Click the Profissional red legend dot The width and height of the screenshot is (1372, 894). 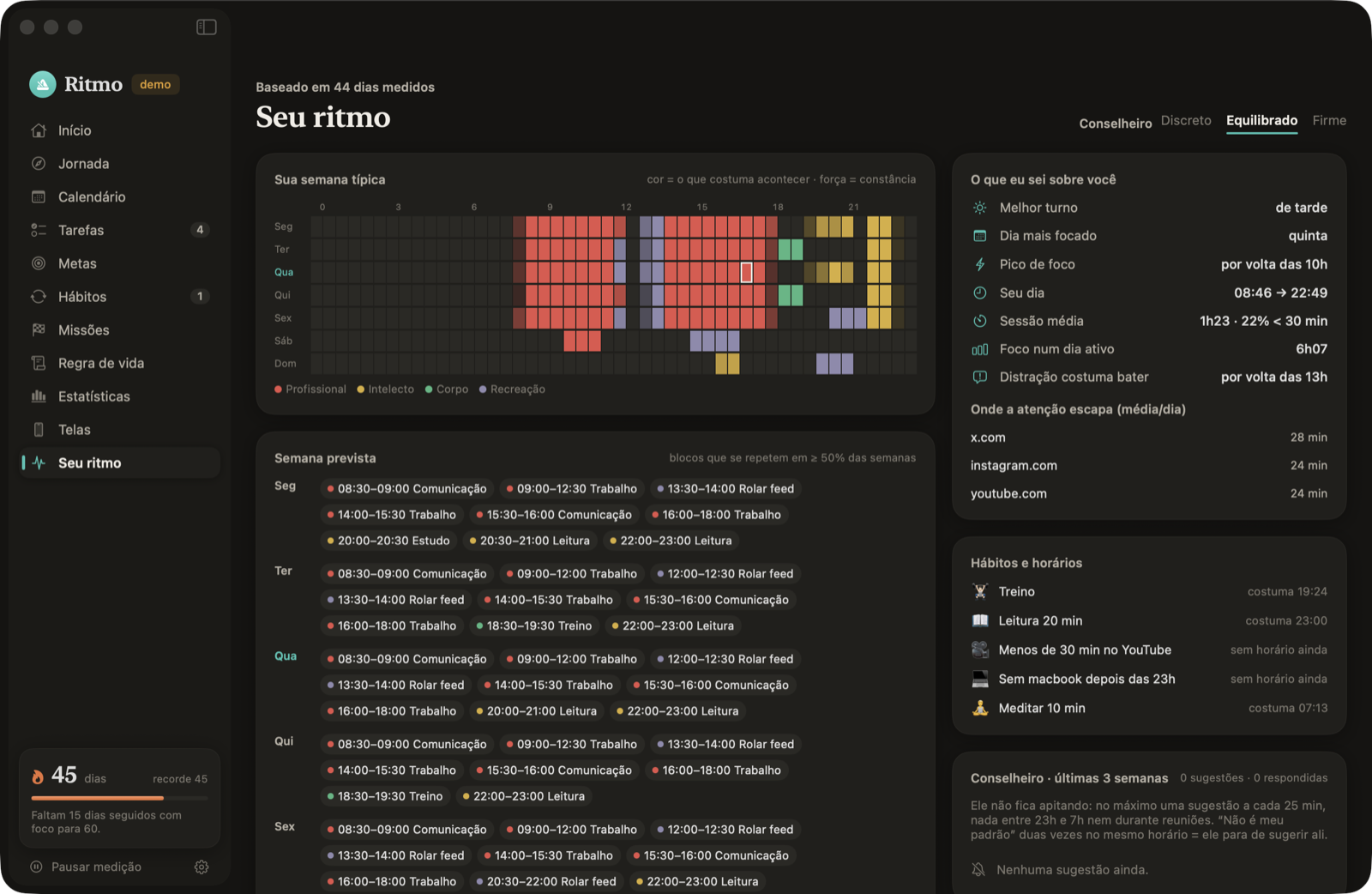pos(278,390)
